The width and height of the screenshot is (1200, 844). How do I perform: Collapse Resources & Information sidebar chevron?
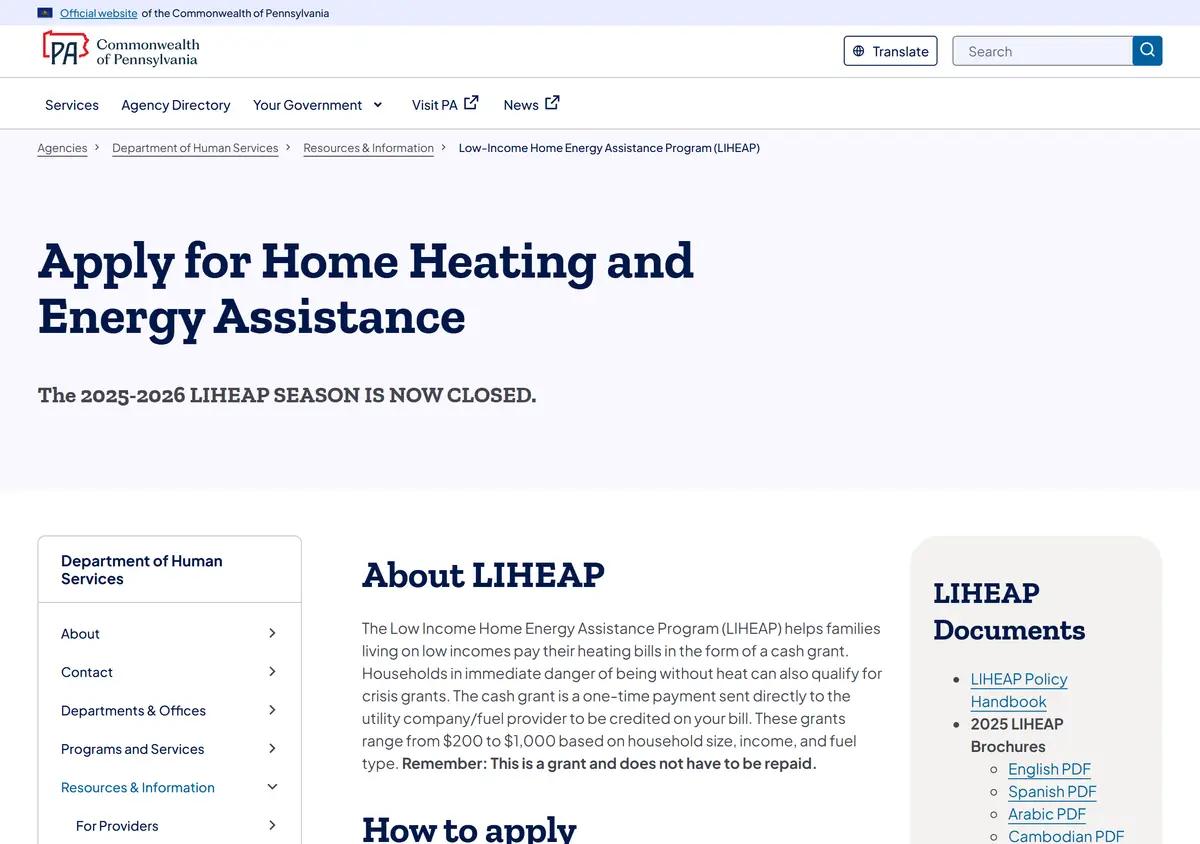tap(272, 787)
